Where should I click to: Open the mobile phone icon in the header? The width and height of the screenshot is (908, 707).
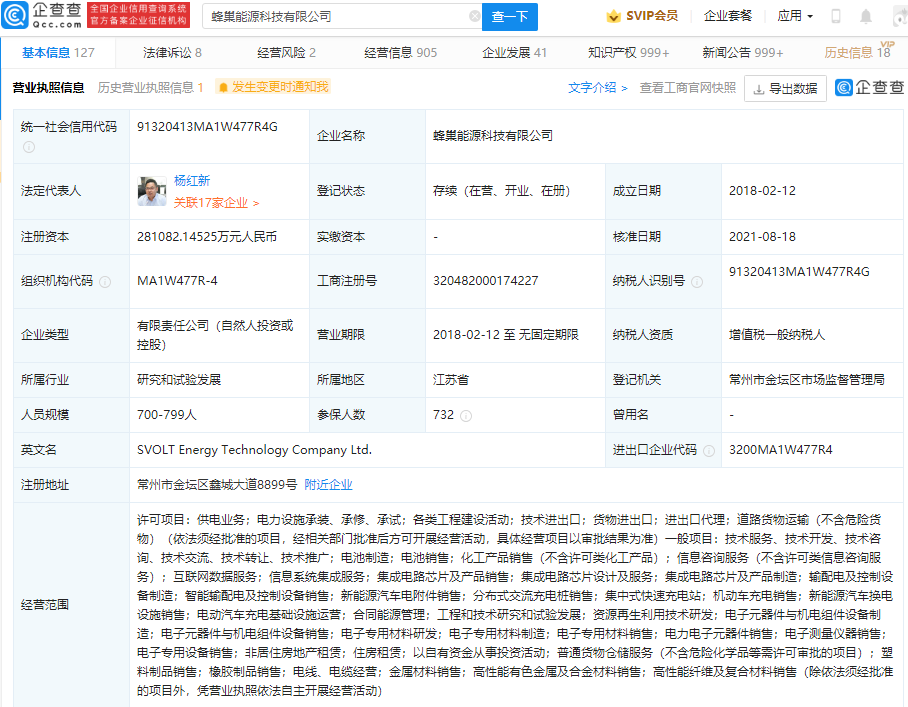(x=836, y=16)
